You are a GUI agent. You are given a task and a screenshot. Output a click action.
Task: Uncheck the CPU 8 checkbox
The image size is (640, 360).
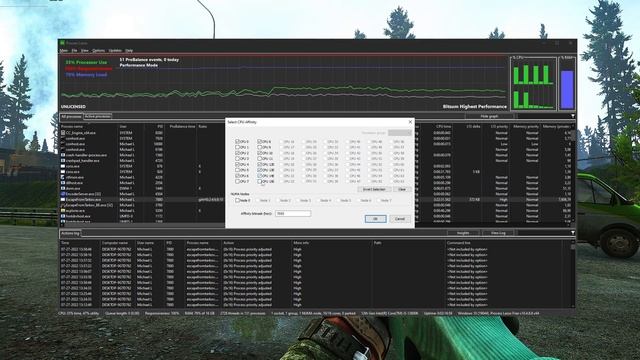click(x=259, y=142)
